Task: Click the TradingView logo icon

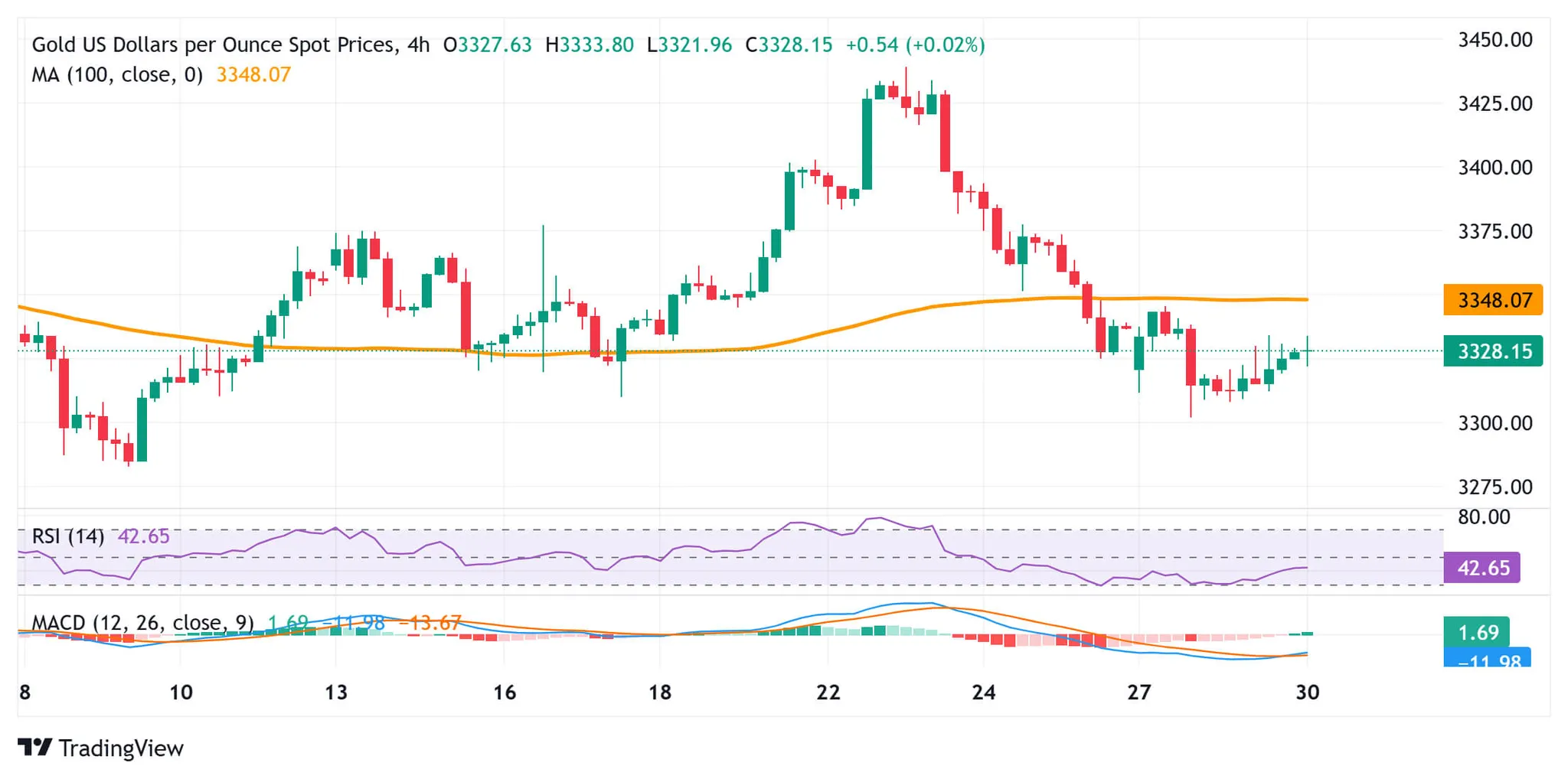Action: 34,747
